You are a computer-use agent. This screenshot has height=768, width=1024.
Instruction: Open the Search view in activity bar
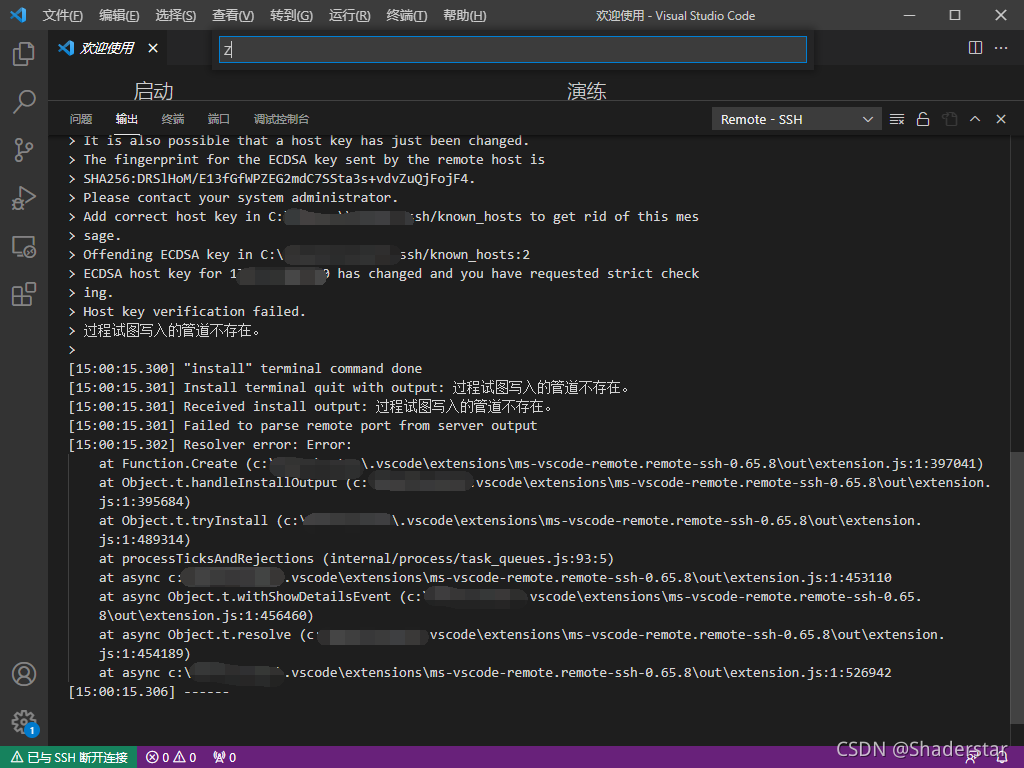(x=24, y=102)
